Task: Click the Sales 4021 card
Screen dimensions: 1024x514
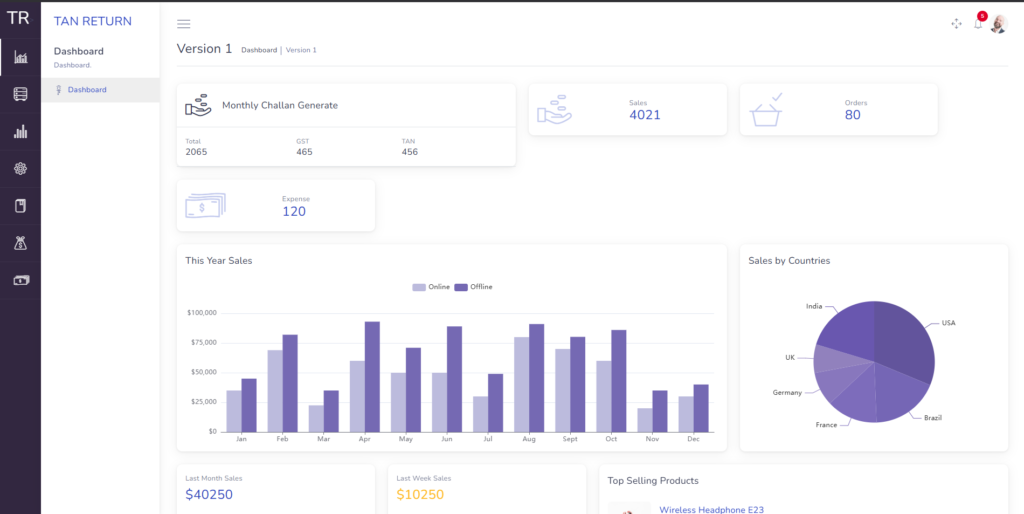Action: point(627,110)
